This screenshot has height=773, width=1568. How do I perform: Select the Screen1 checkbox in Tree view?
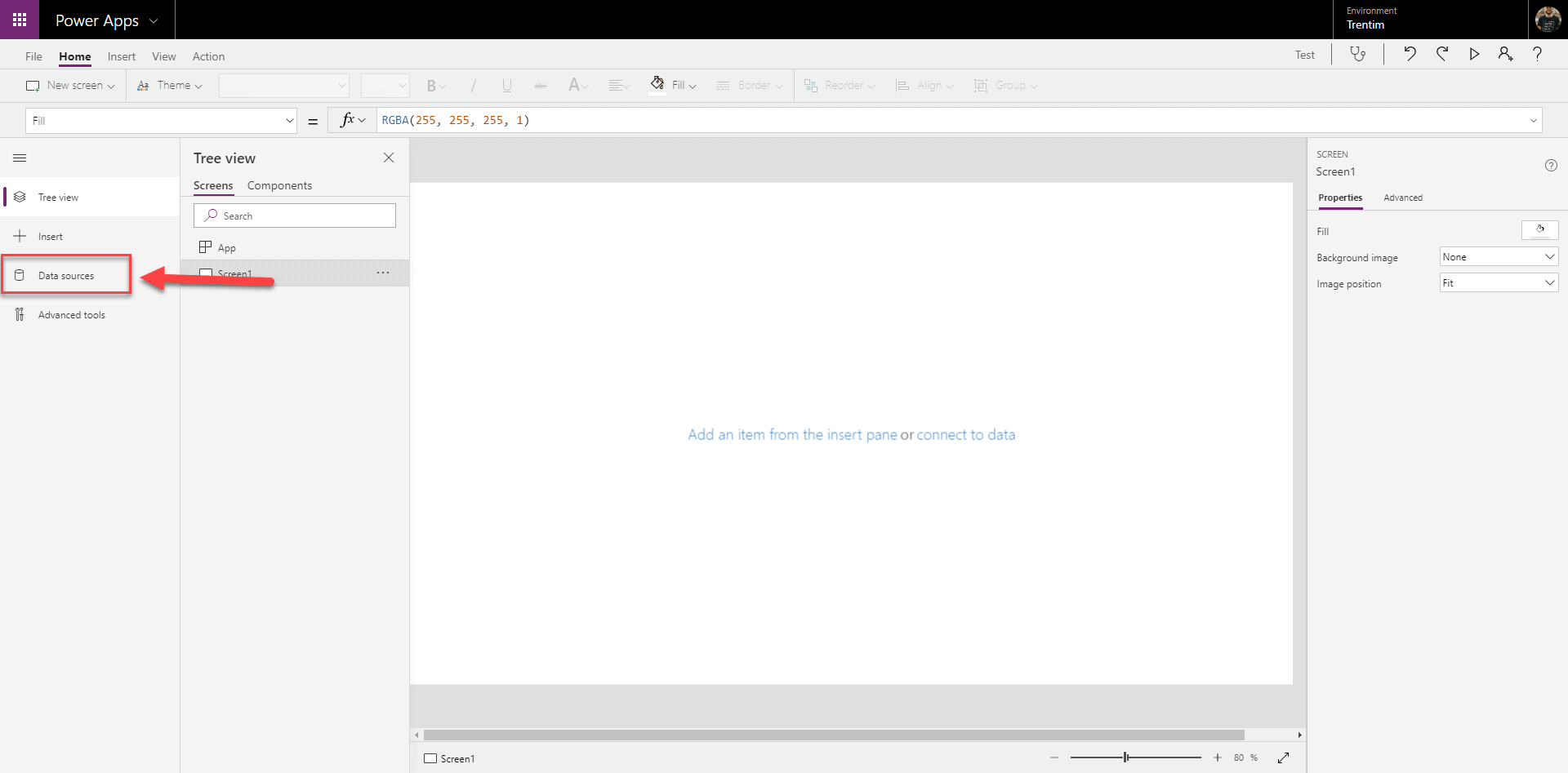tap(206, 273)
